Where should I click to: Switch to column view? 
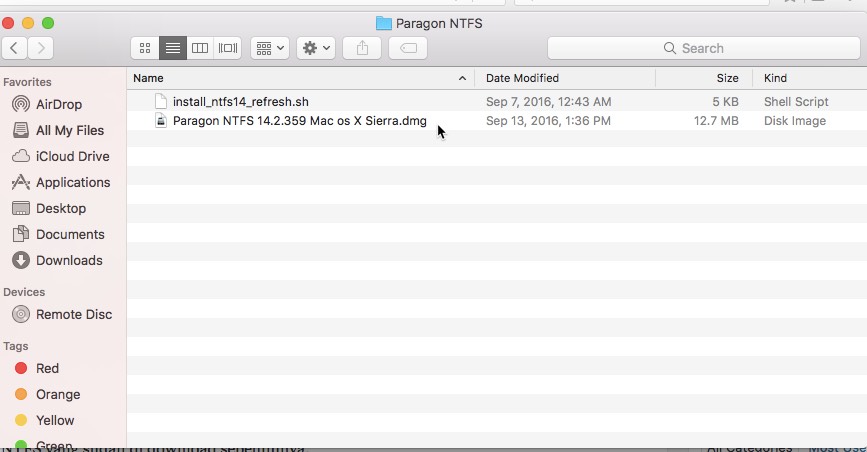[x=200, y=48]
